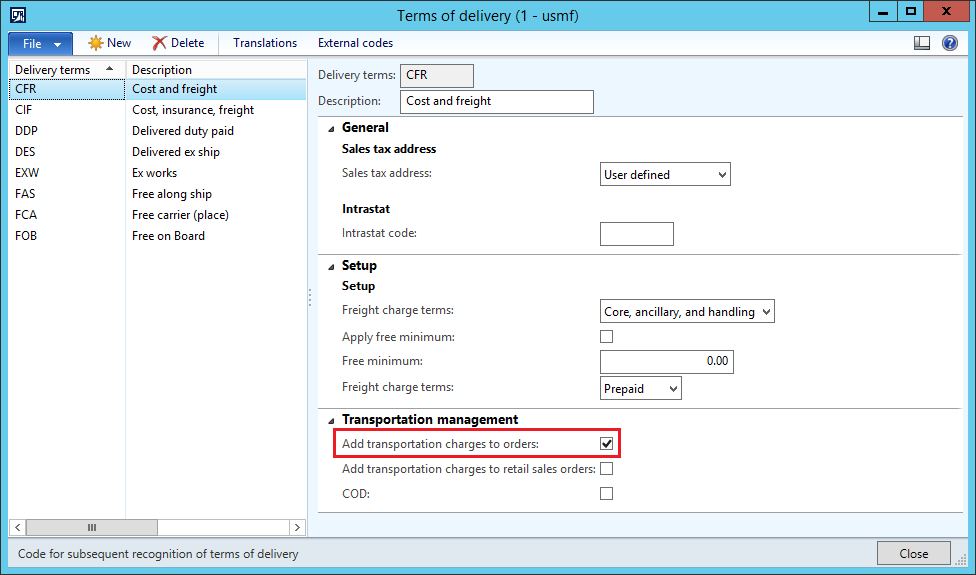Click the application icon in title bar
The image size is (976, 575).
(18, 14)
